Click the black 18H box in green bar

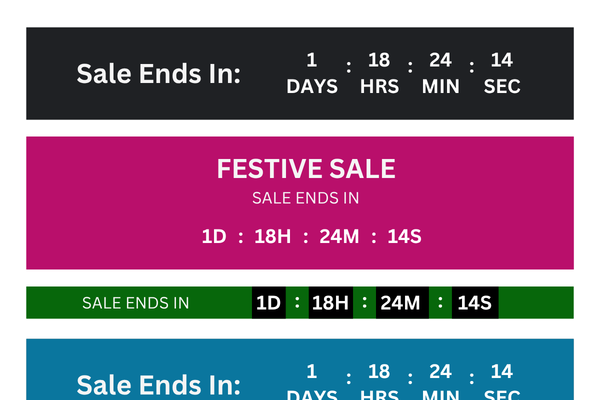[330, 303]
